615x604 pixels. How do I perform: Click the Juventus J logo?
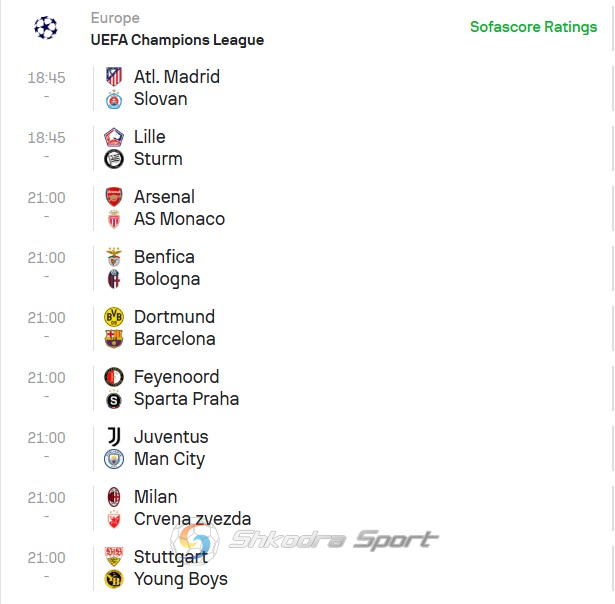click(x=114, y=437)
